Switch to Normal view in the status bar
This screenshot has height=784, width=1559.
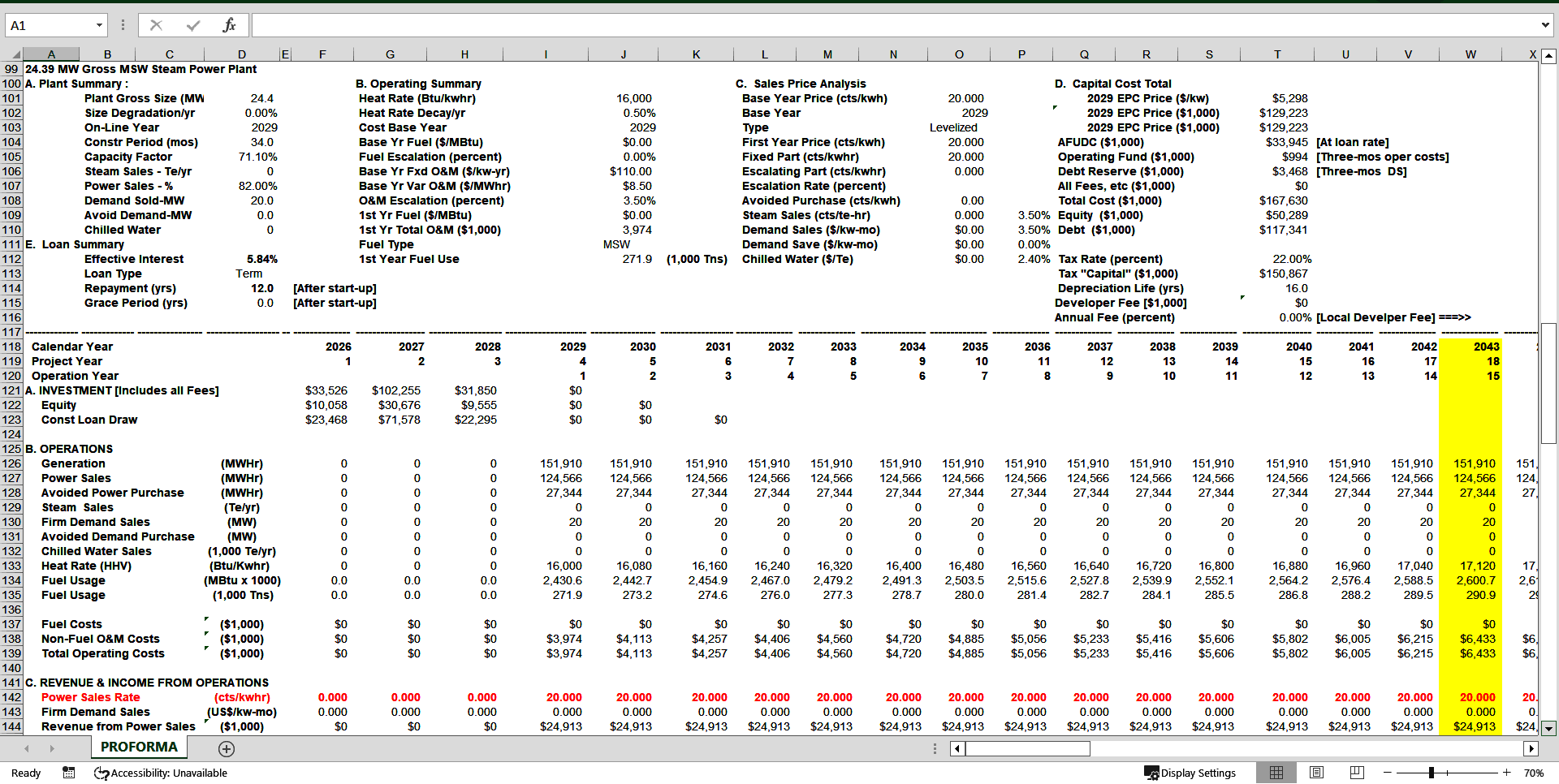pos(1276,773)
